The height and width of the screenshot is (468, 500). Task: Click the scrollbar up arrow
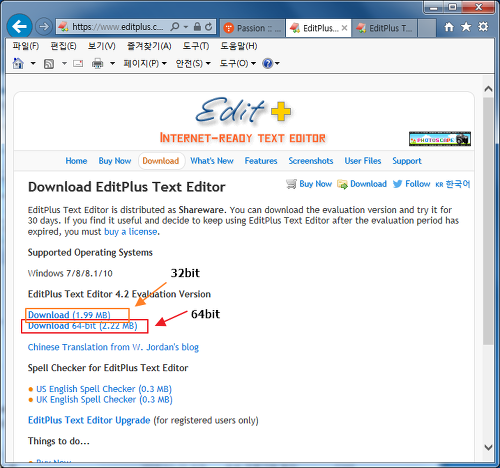pos(488,89)
